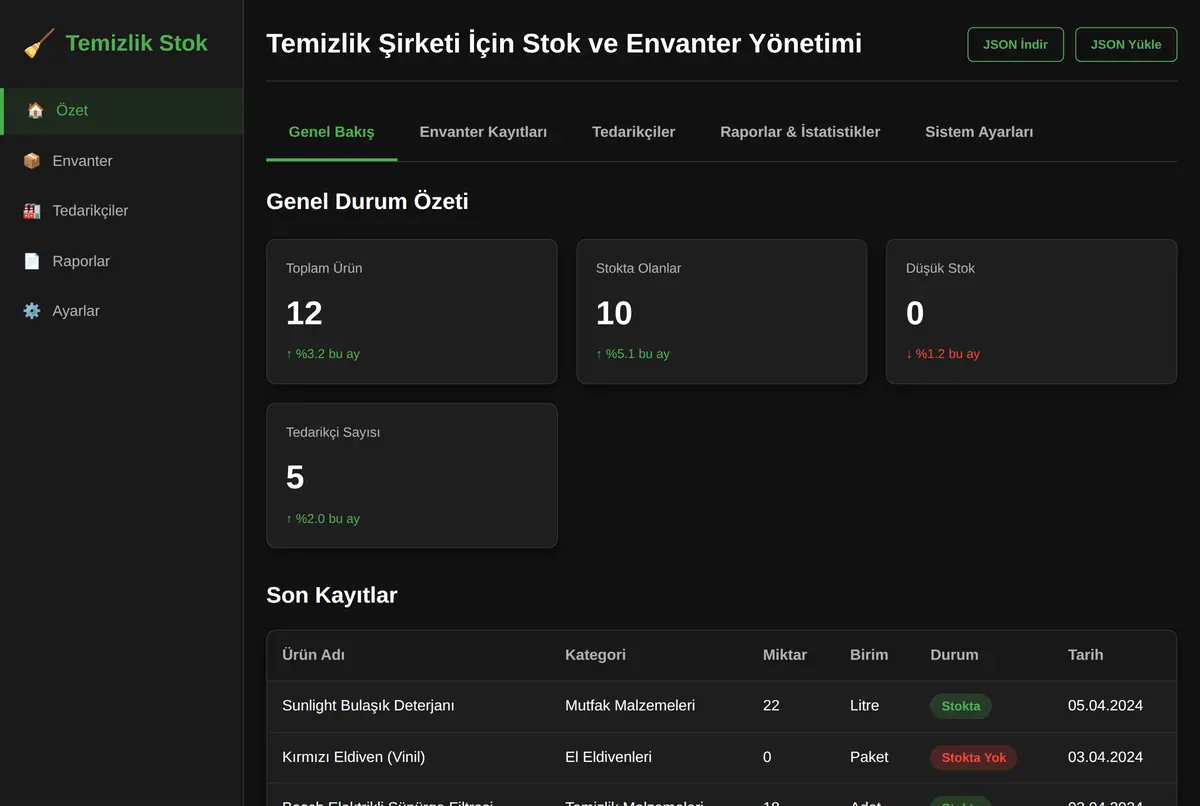Select Raporlar in the sidebar
The height and width of the screenshot is (806, 1200).
tap(121, 261)
